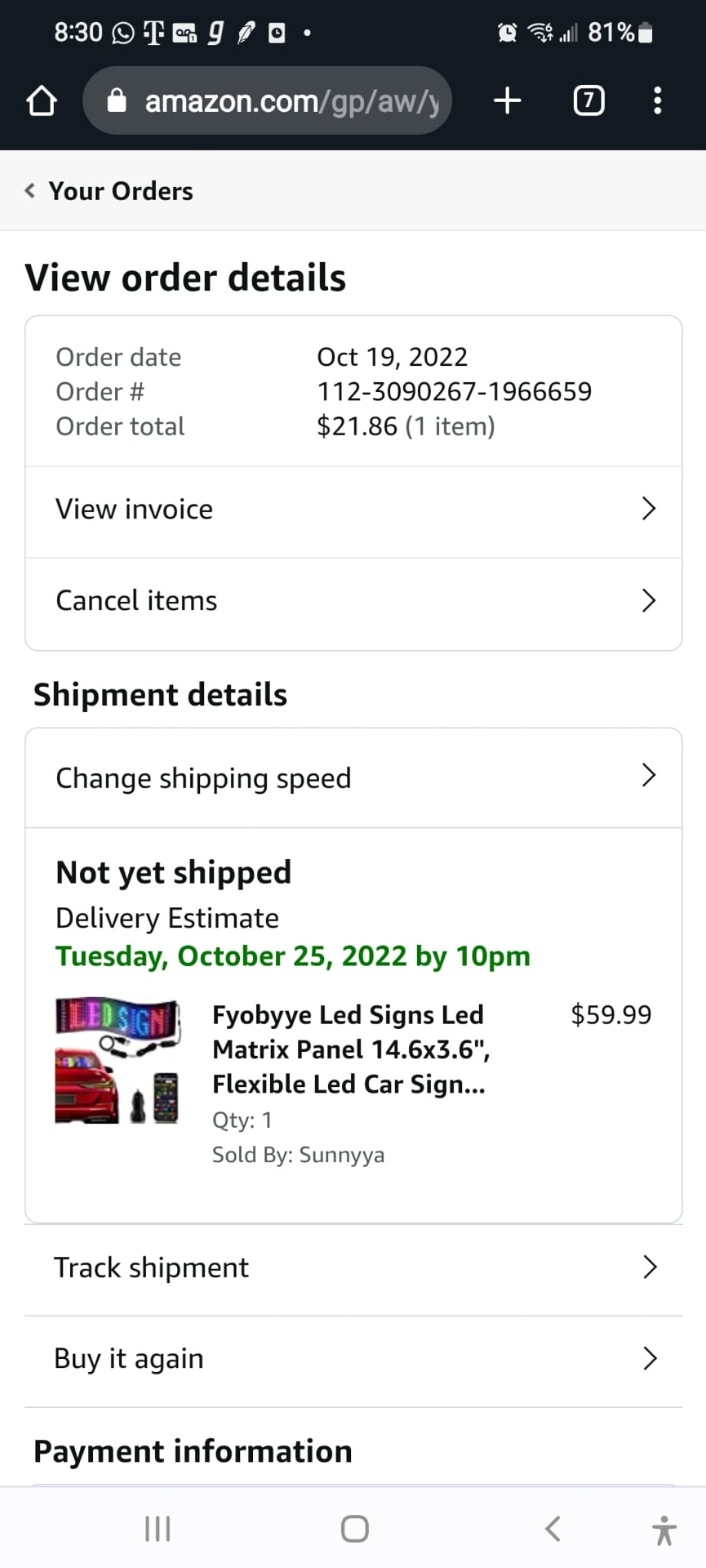Open the Fyobyye Led Signs product title

pos(351,1049)
